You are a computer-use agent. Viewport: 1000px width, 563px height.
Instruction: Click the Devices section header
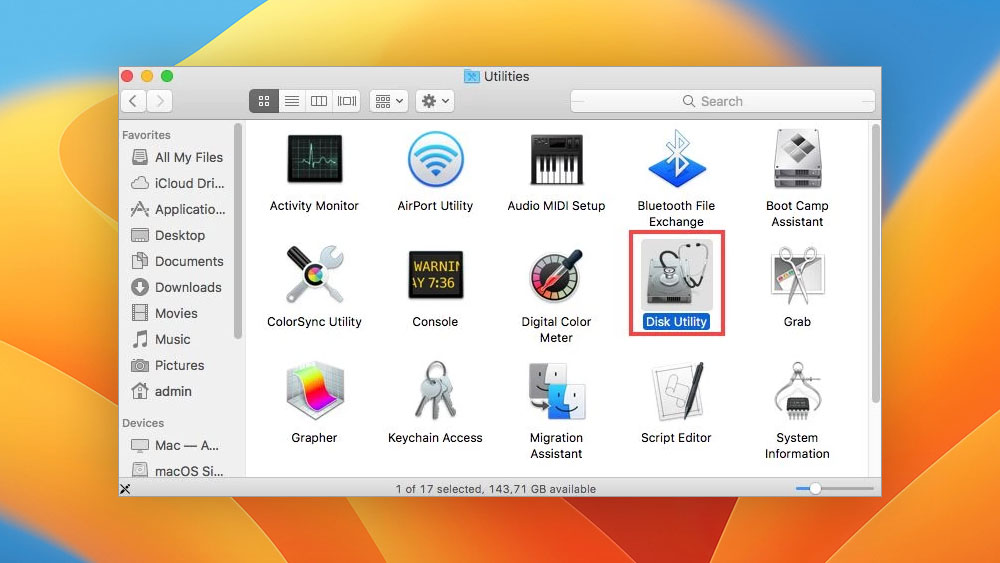coord(143,423)
